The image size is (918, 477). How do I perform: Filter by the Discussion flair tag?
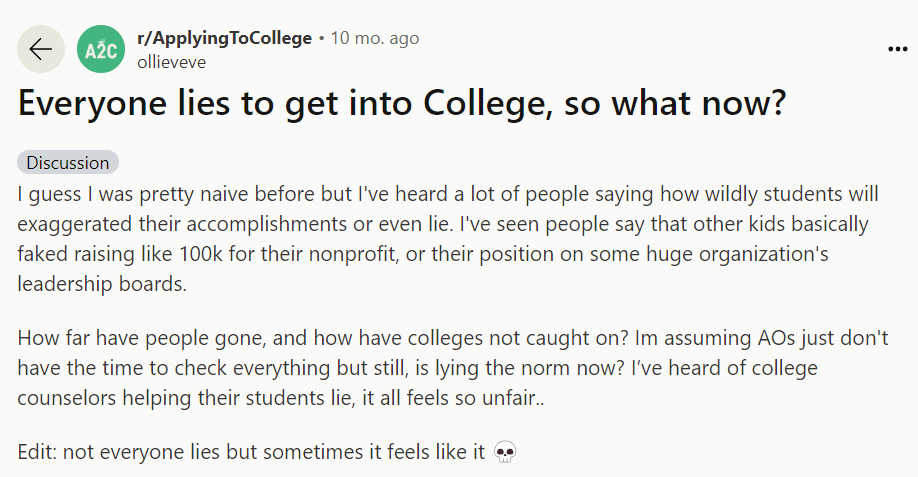(x=68, y=163)
